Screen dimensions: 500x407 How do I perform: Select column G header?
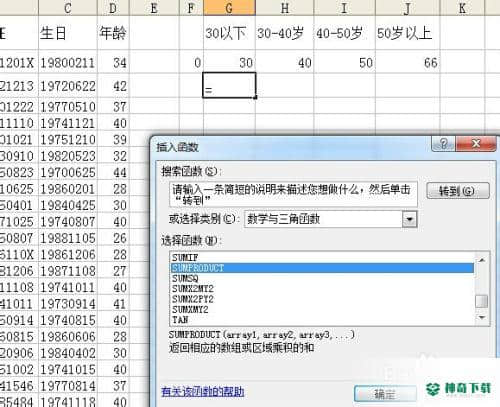coord(229,8)
